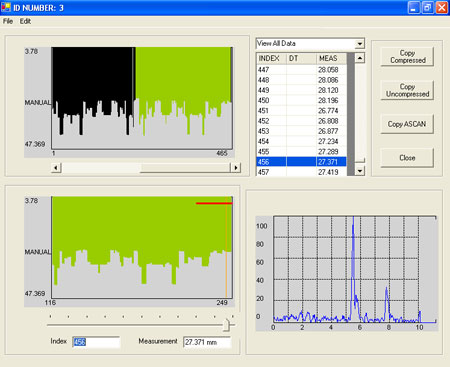The height and width of the screenshot is (367, 450).
Task: Select table row with index 452
Action: 301,121
